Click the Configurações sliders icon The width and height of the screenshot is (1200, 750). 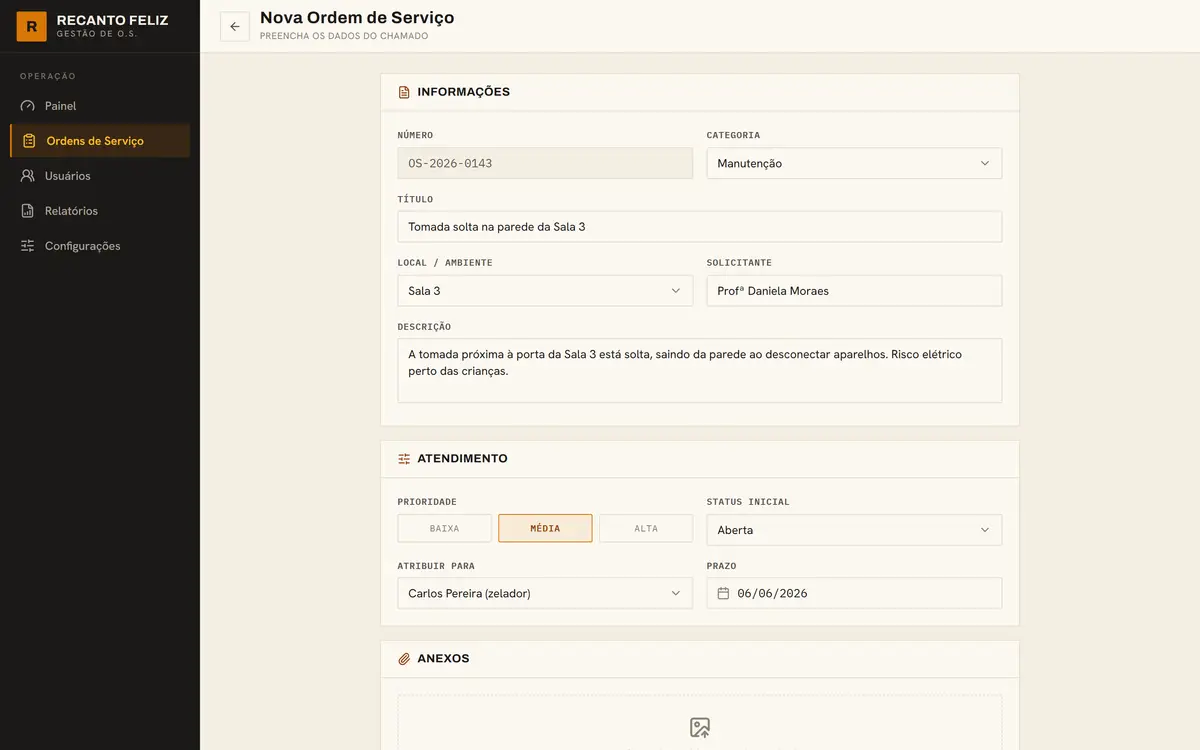click(x=28, y=246)
